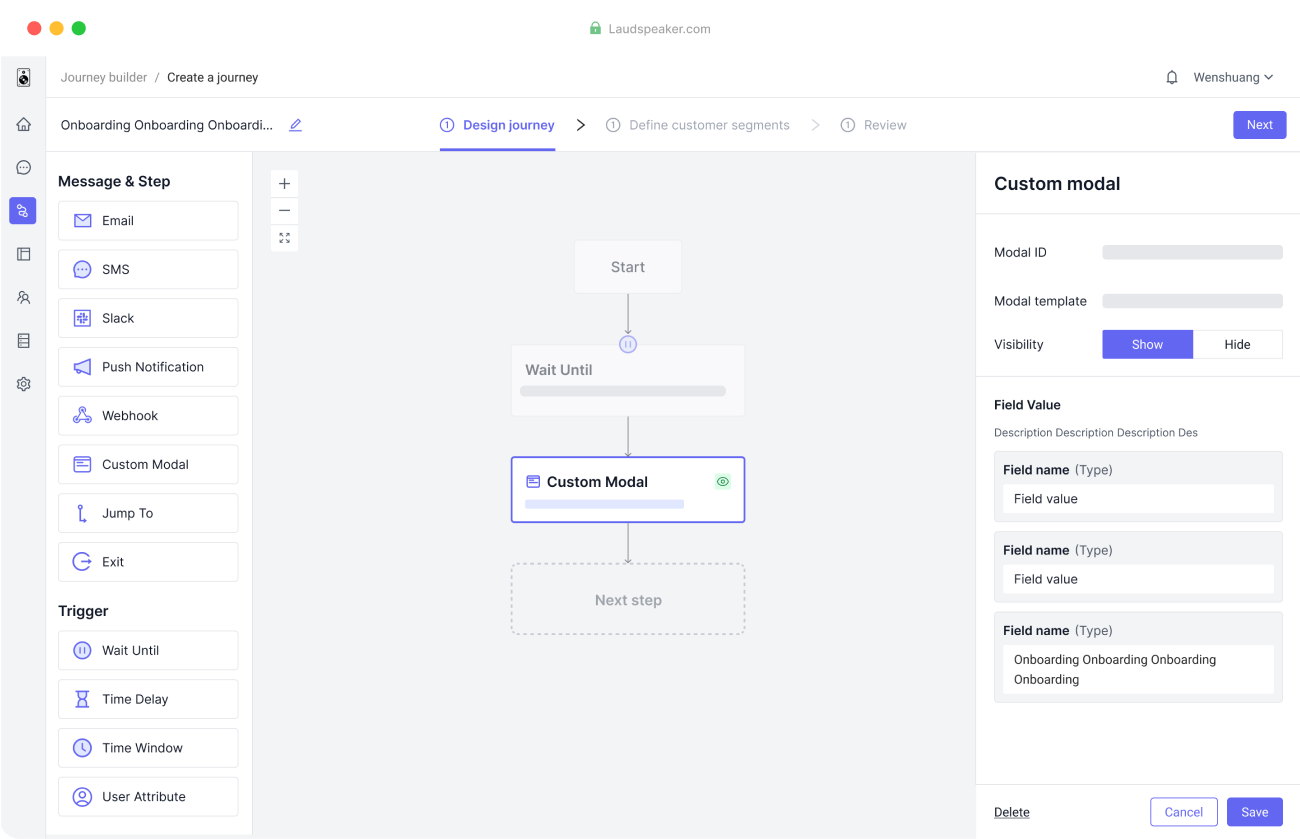Expand the Wenshuang account menu
The image size is (1300, 839).
pyautogui.click(x=1231, y=77)
